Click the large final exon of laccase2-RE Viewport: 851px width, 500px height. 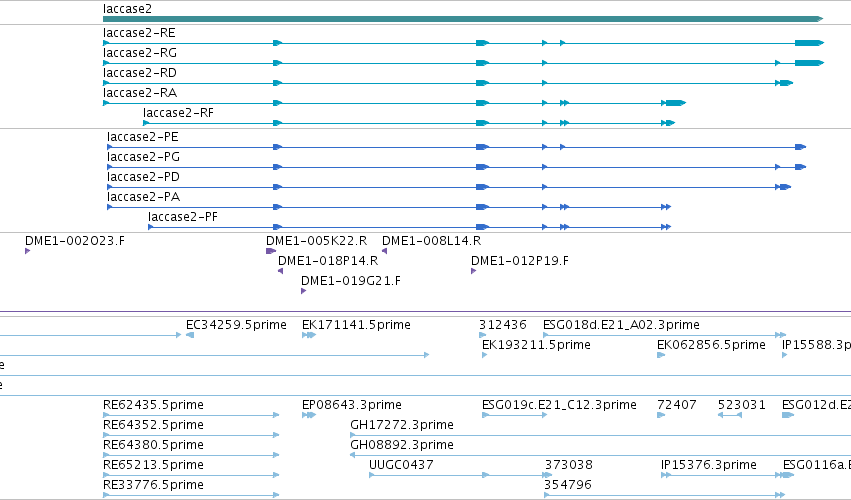point(809,43)
